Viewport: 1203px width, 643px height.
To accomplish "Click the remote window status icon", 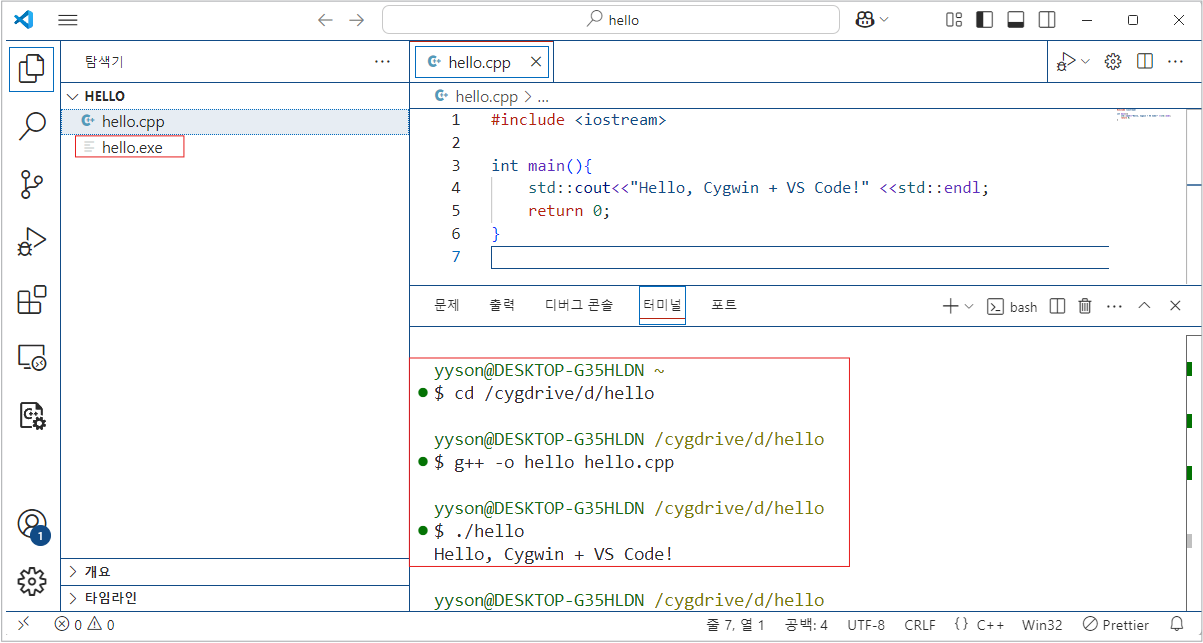I will click(x=24, y=624).
